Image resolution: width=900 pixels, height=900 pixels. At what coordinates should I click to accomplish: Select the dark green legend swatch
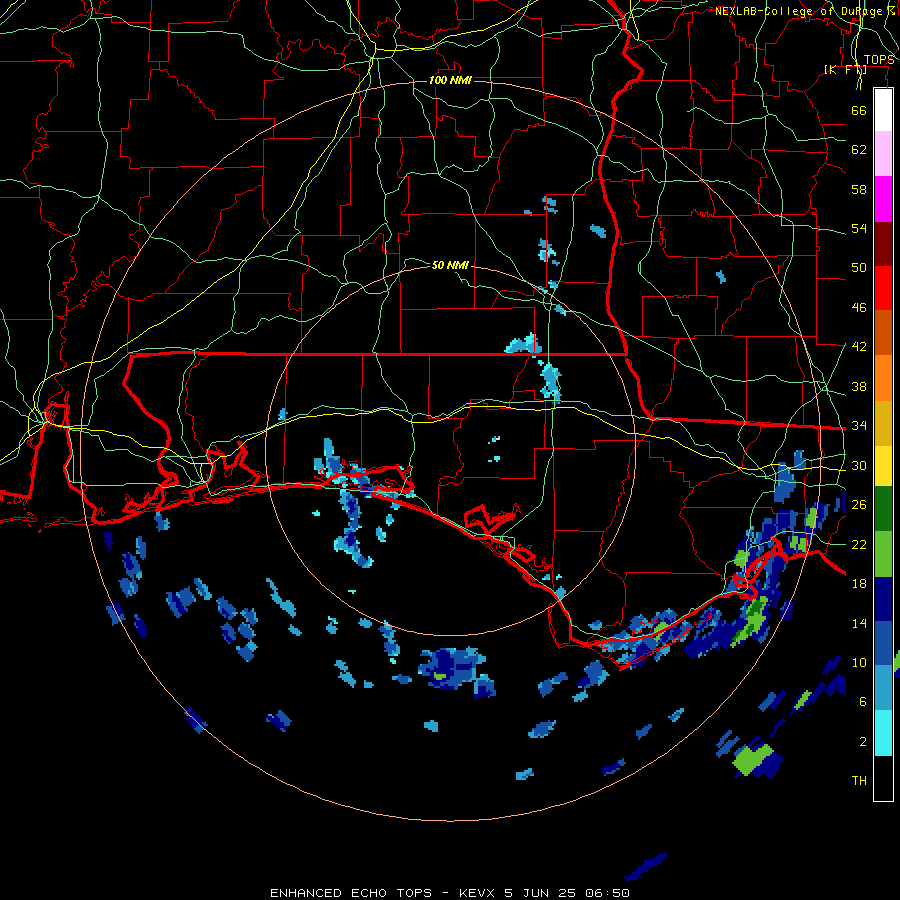tap(883, 509)
